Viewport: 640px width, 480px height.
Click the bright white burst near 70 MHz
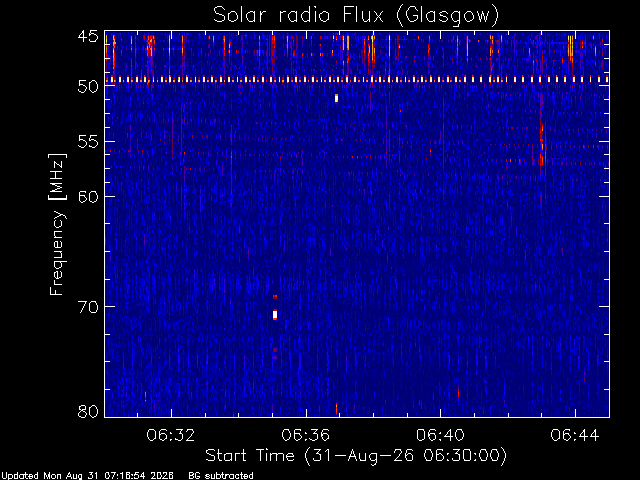coord(275,315)
